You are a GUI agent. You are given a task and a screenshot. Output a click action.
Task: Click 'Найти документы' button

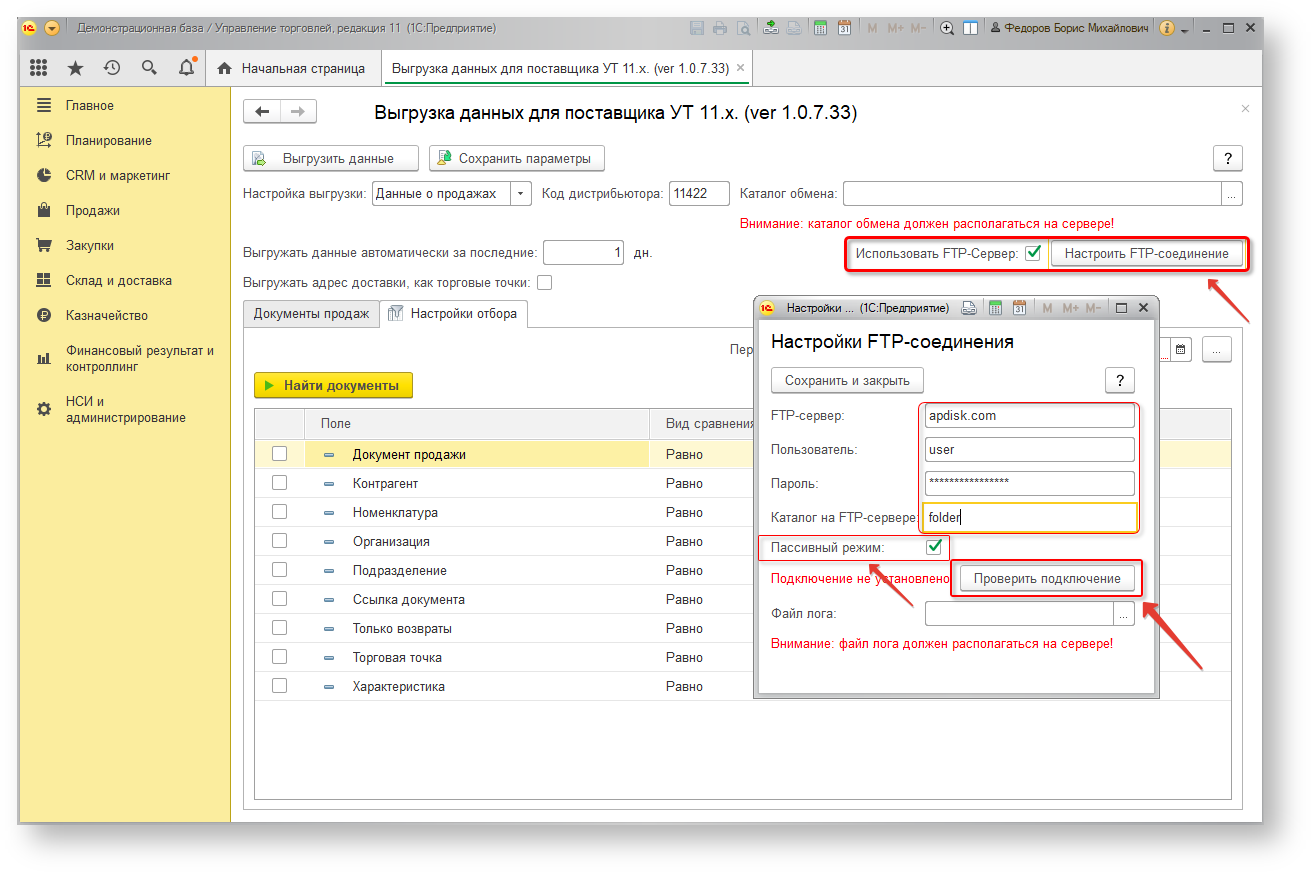[x=333, y=385]
